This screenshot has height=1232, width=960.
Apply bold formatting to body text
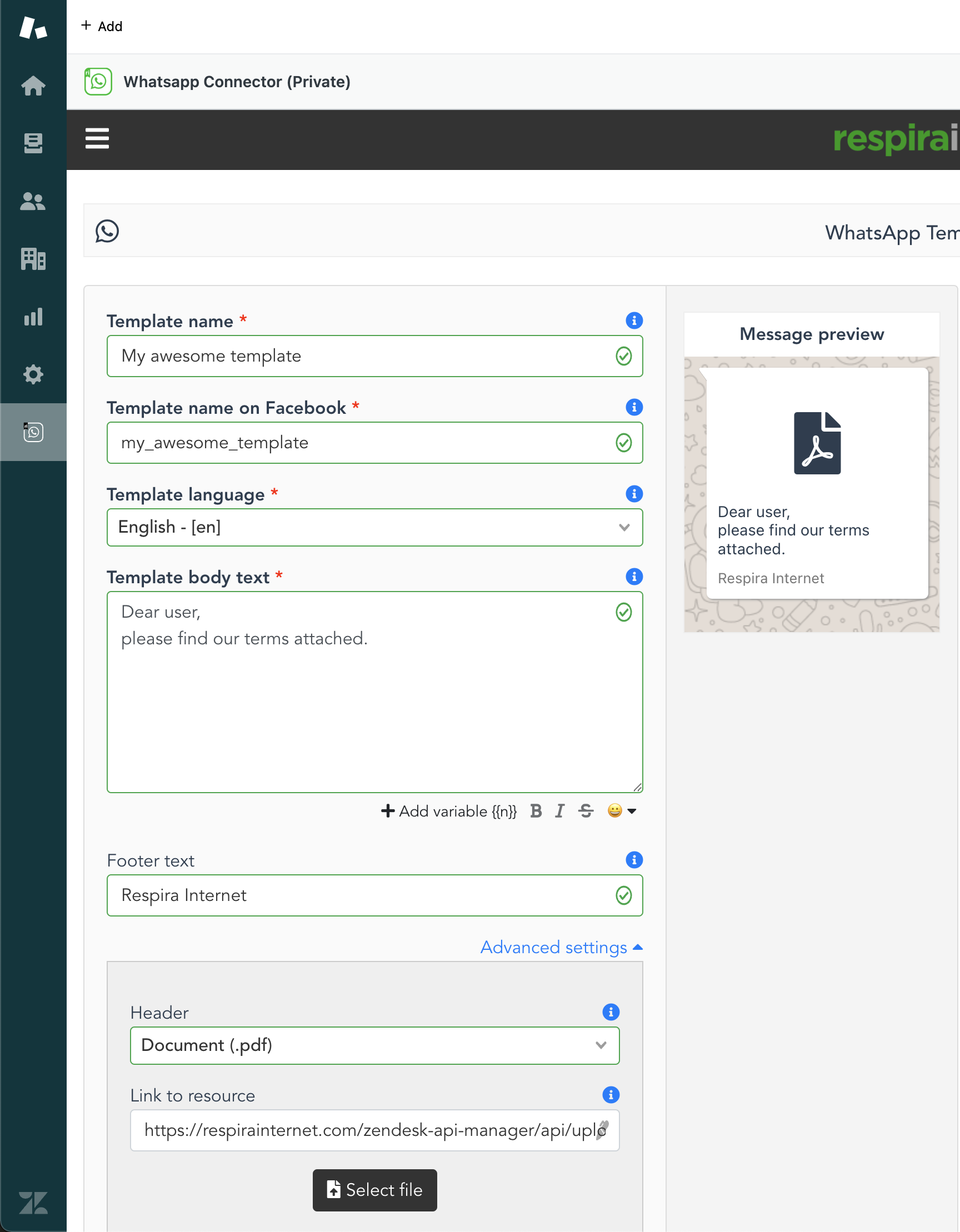coord(535,811)
